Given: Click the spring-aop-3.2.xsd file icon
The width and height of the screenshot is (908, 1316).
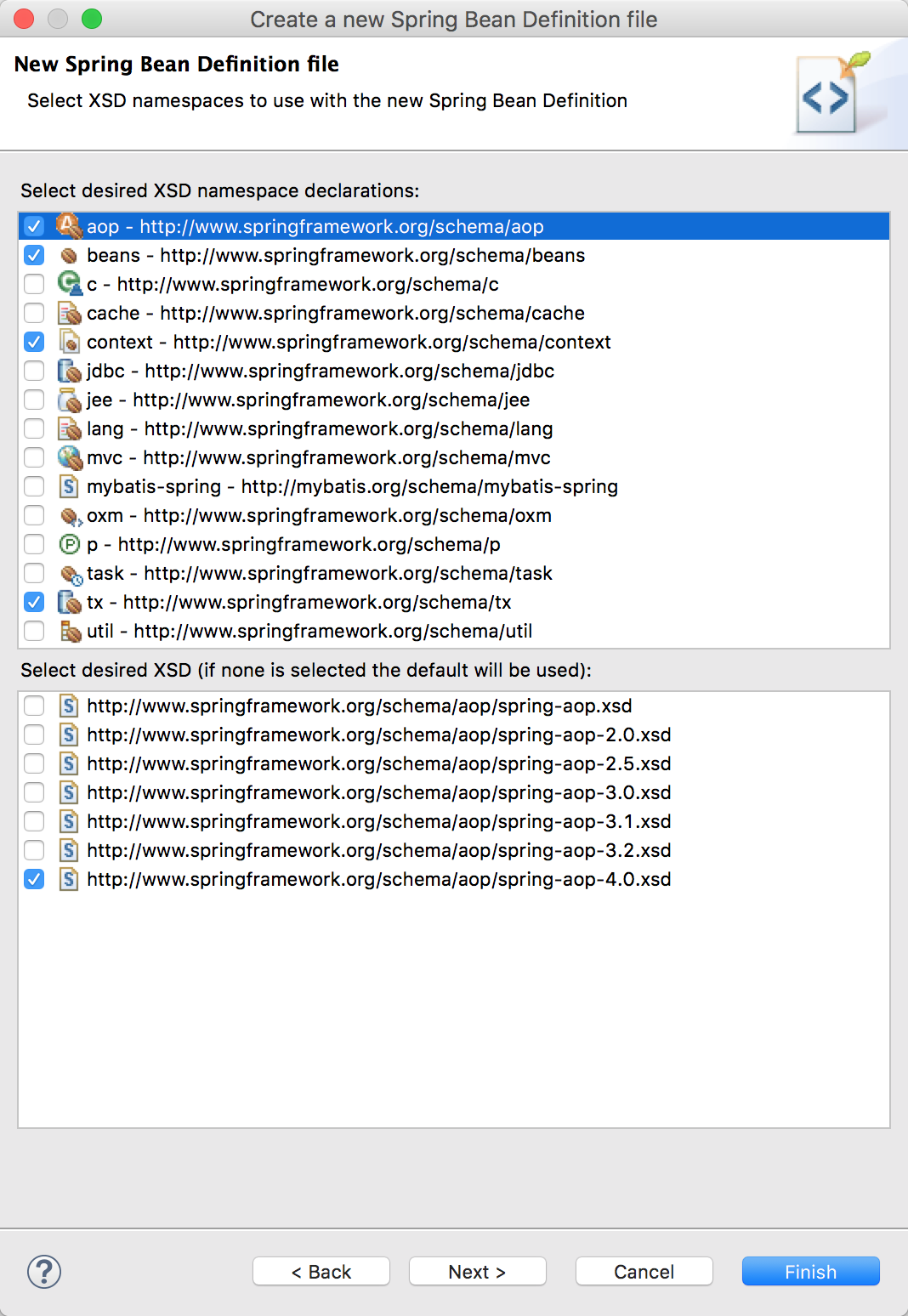Looking at the screenshot, I should click(x=69, y=850).
